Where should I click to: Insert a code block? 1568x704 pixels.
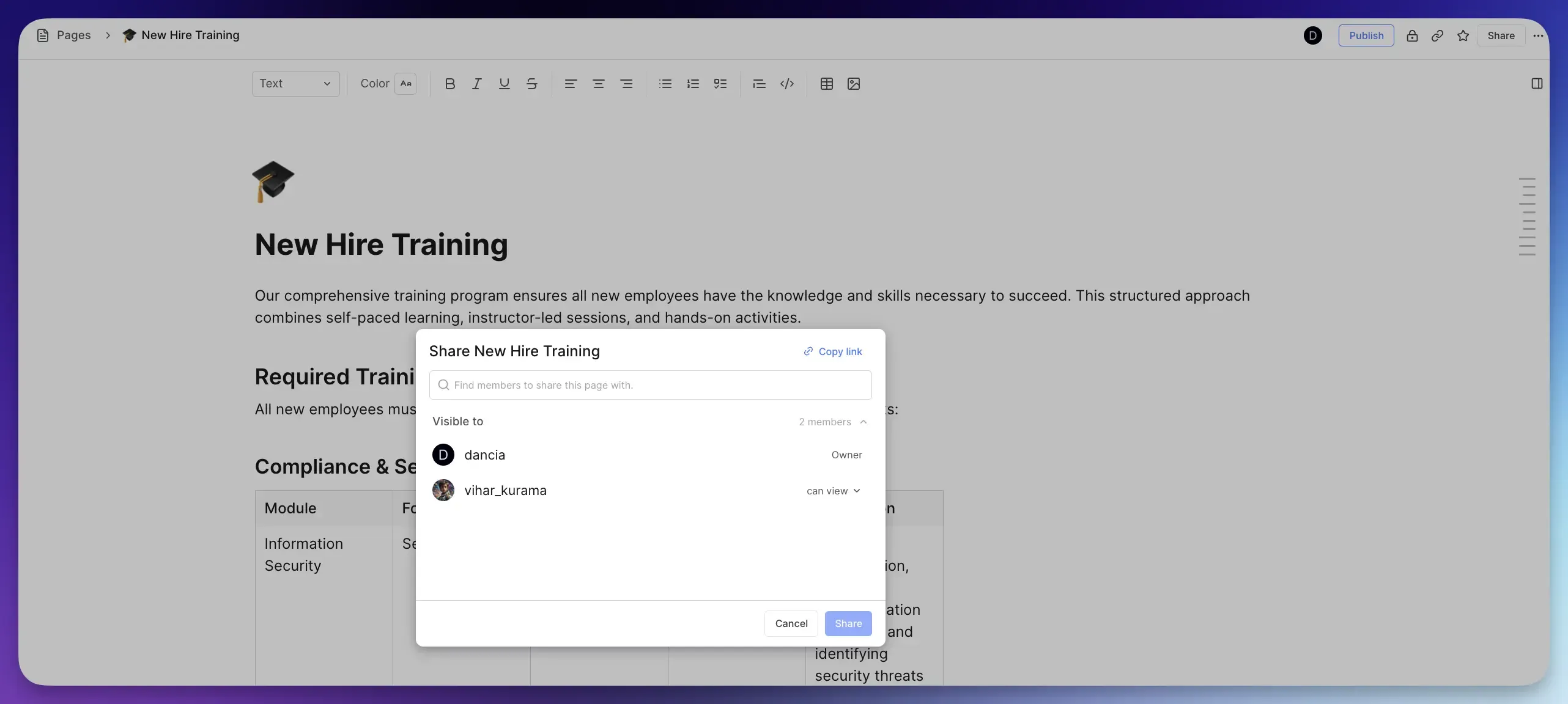[x=787, y=84]
